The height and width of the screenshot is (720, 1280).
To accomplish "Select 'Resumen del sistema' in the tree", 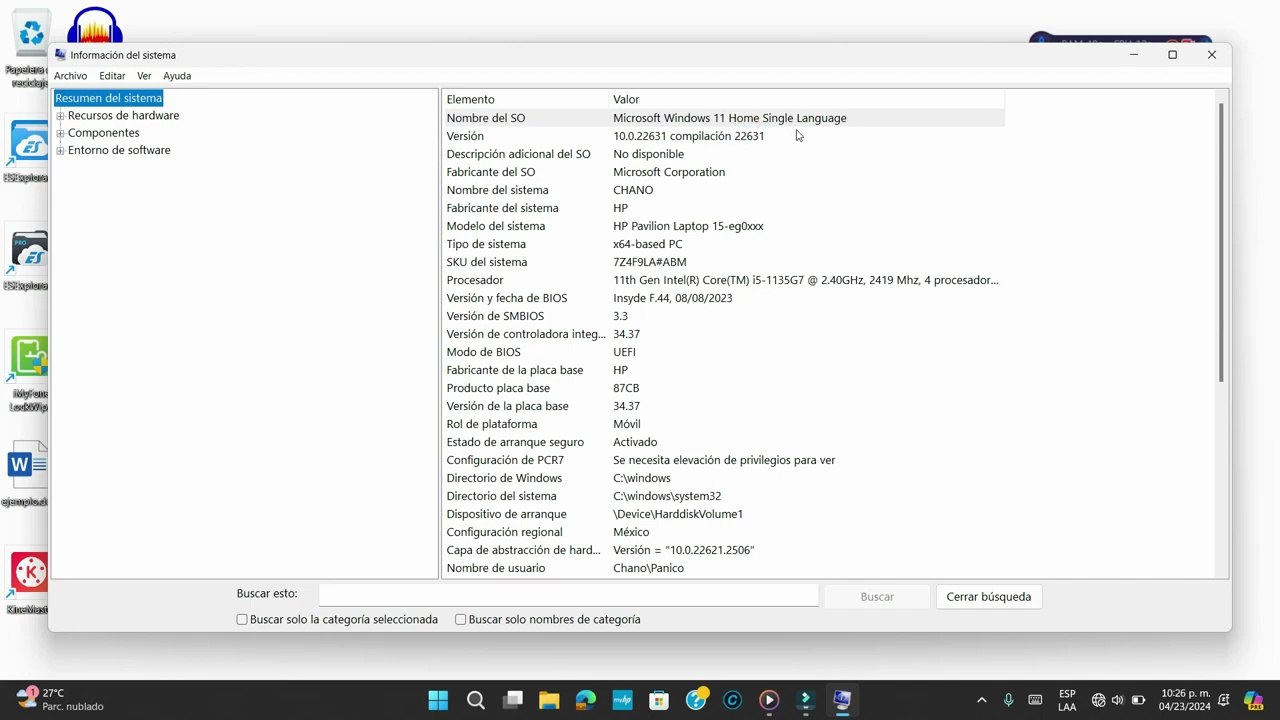I will pyautogui.click(x=108, y=98).
